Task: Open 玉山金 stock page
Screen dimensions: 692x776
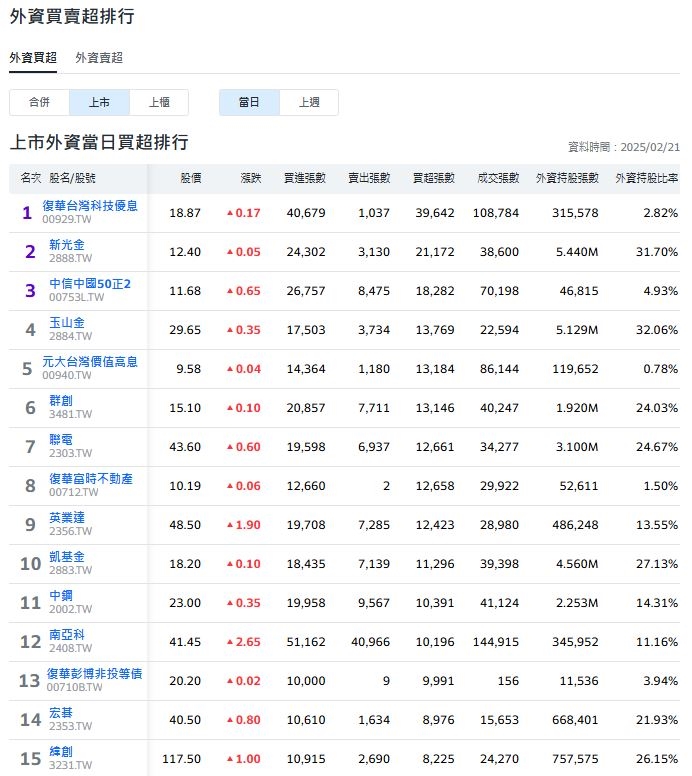Action: [x=67, y=323]
